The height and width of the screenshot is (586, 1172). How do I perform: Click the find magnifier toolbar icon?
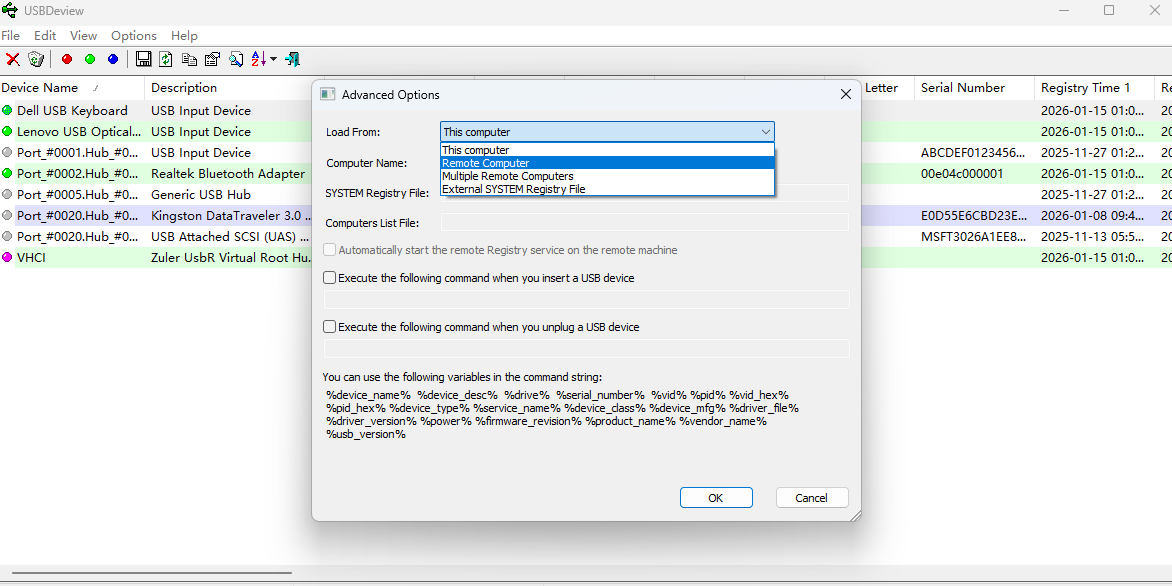click(236, 60)
